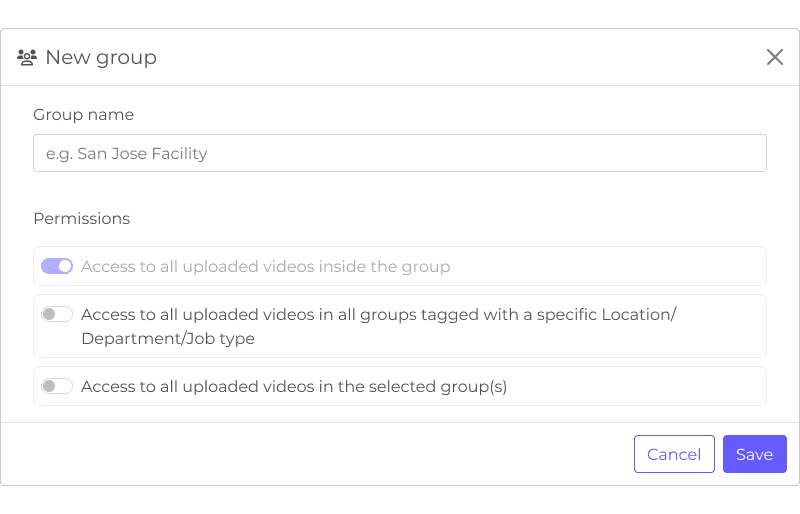800x514 pixels.
Task: Click the grey knob of the selected group(s) switch
Action: click(x=49, y=386)
